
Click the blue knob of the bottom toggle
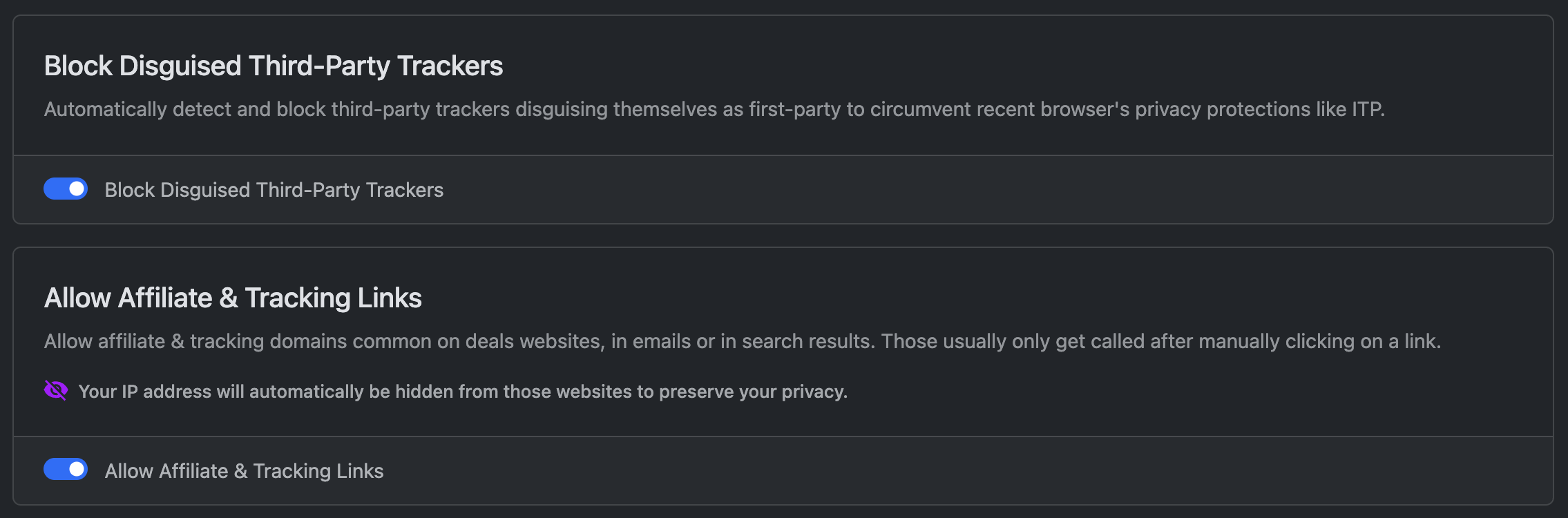75,470
